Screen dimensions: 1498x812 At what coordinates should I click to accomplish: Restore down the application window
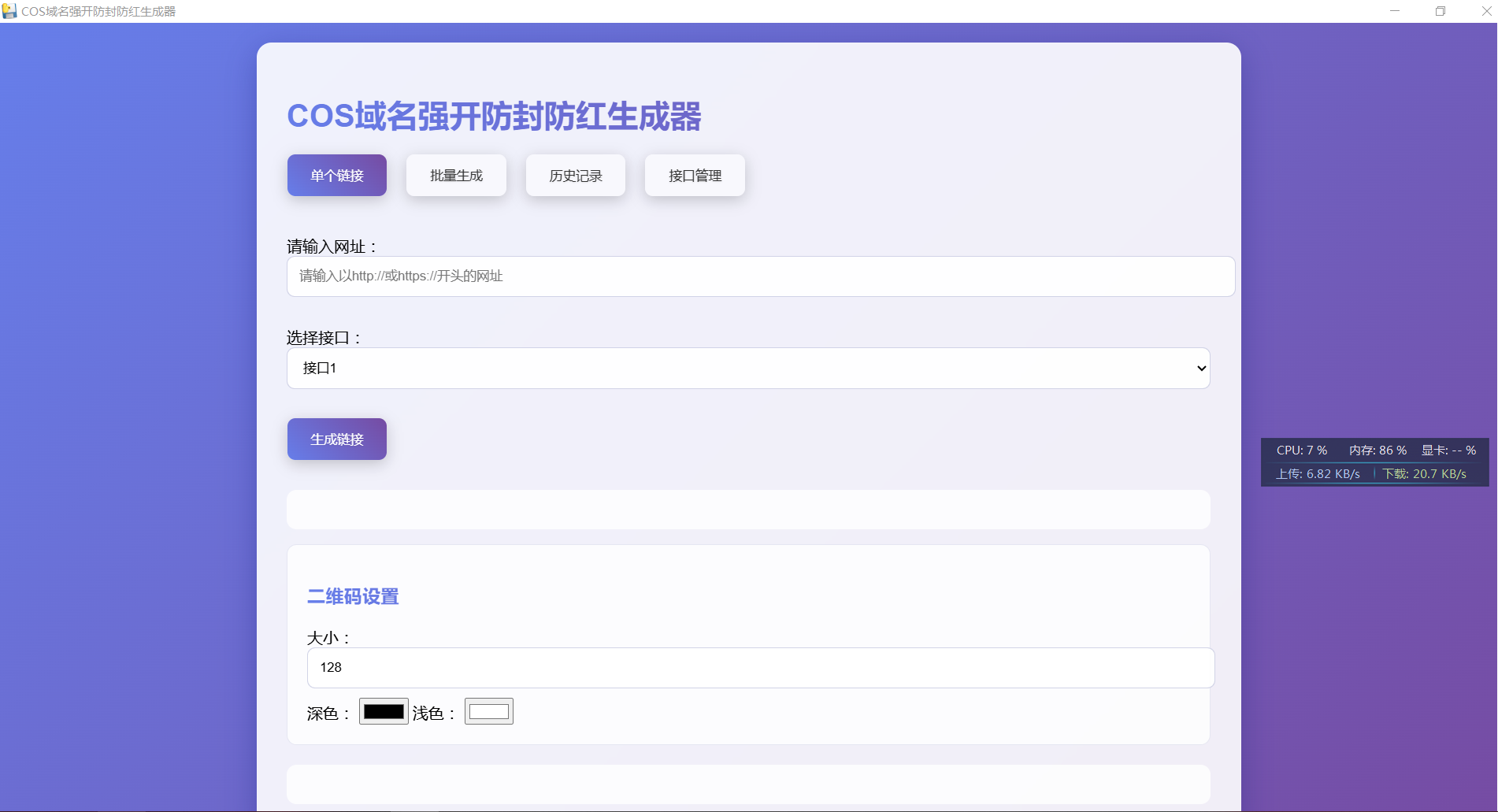point(1441,11)
